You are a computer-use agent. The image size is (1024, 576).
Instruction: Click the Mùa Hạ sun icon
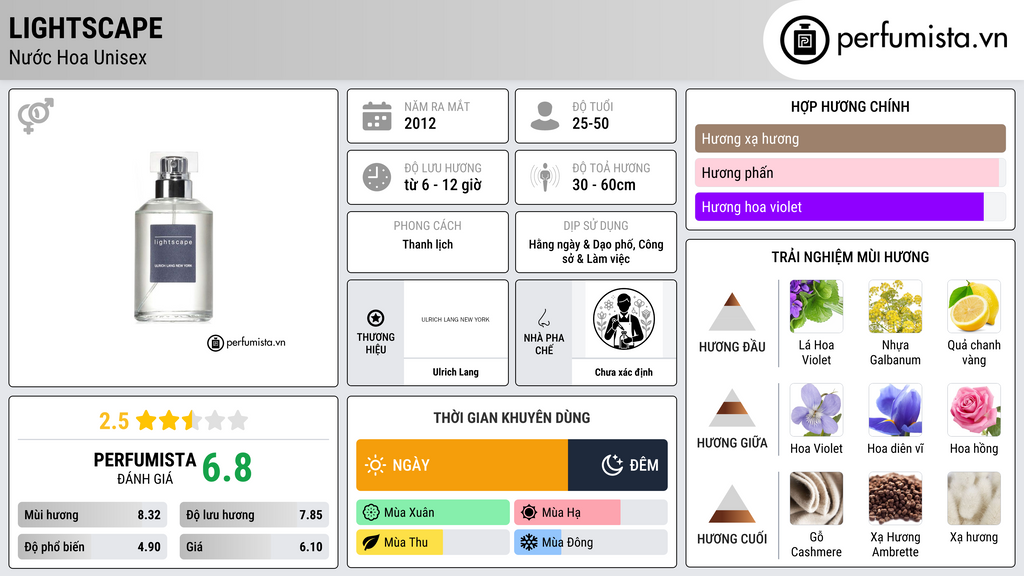[529, 513]
